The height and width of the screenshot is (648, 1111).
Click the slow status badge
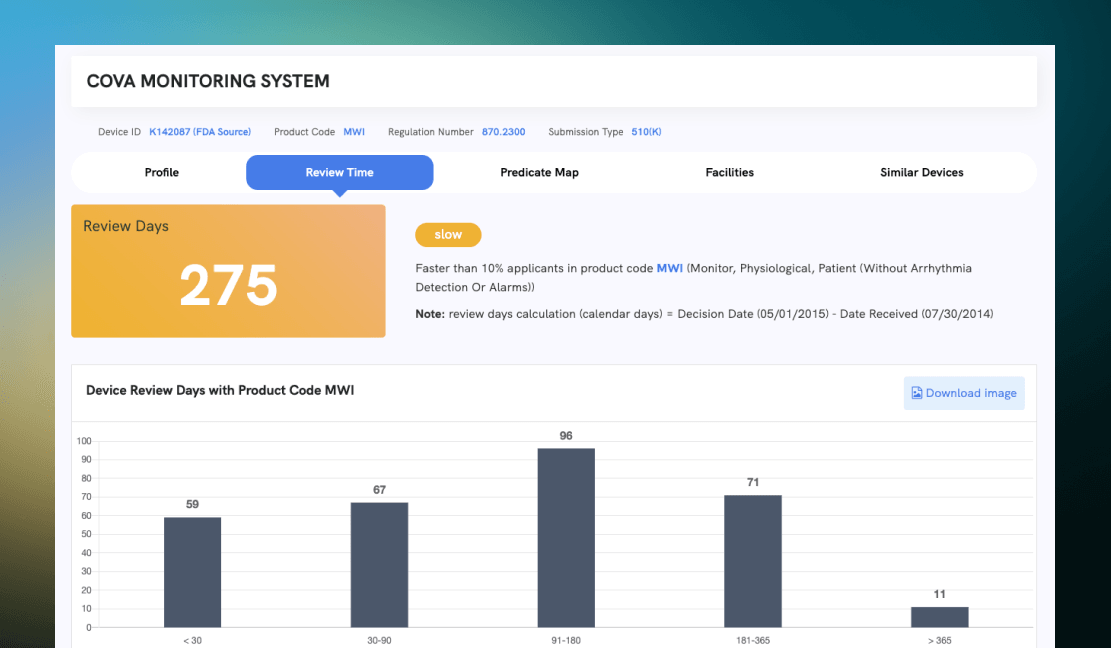coord(448,235)
